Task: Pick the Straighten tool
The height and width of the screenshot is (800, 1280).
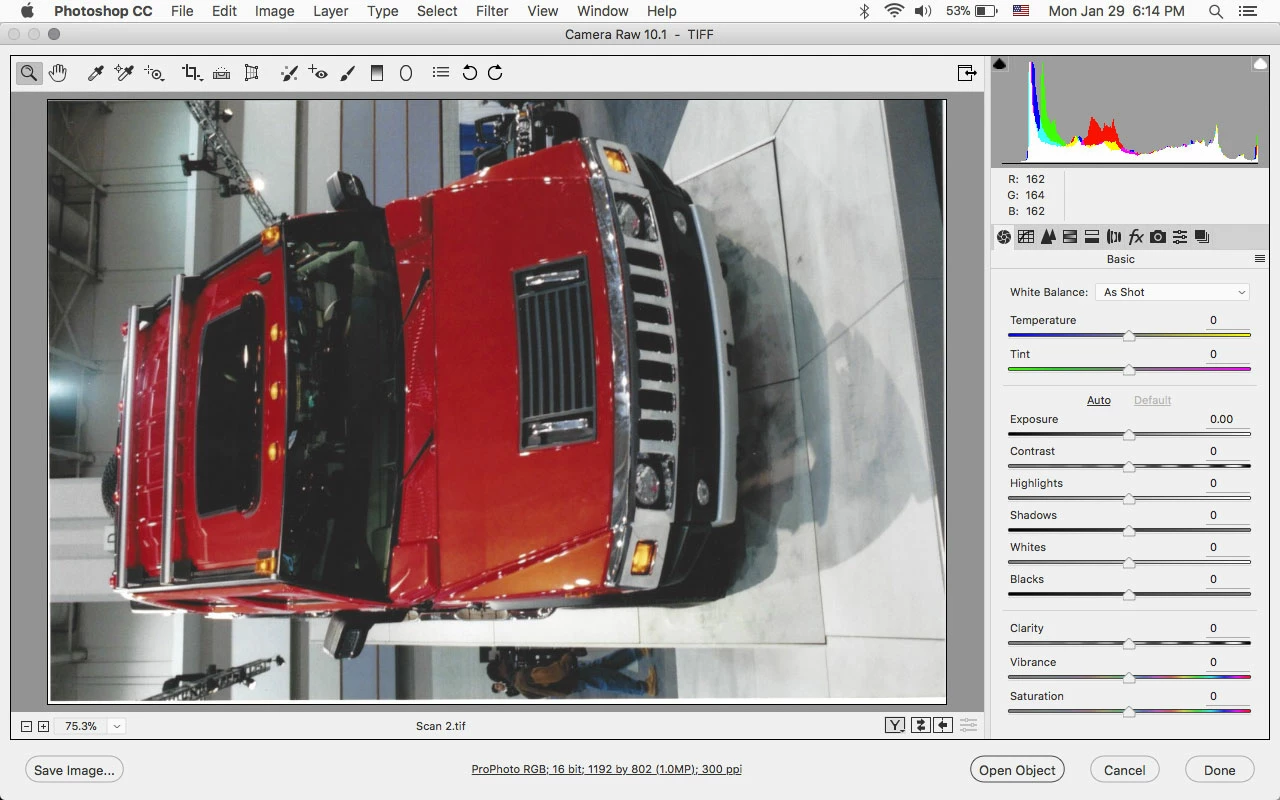Action: tap(221, 73)
